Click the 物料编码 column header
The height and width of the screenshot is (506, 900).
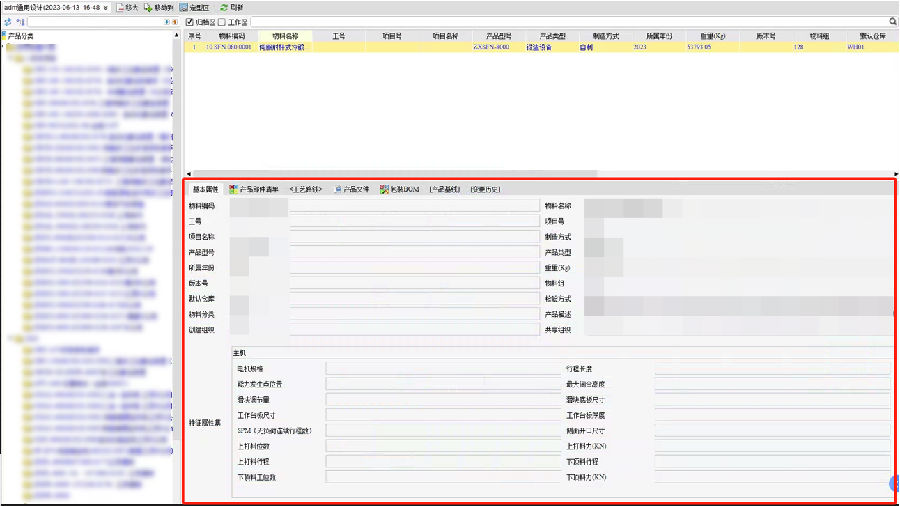232,36
